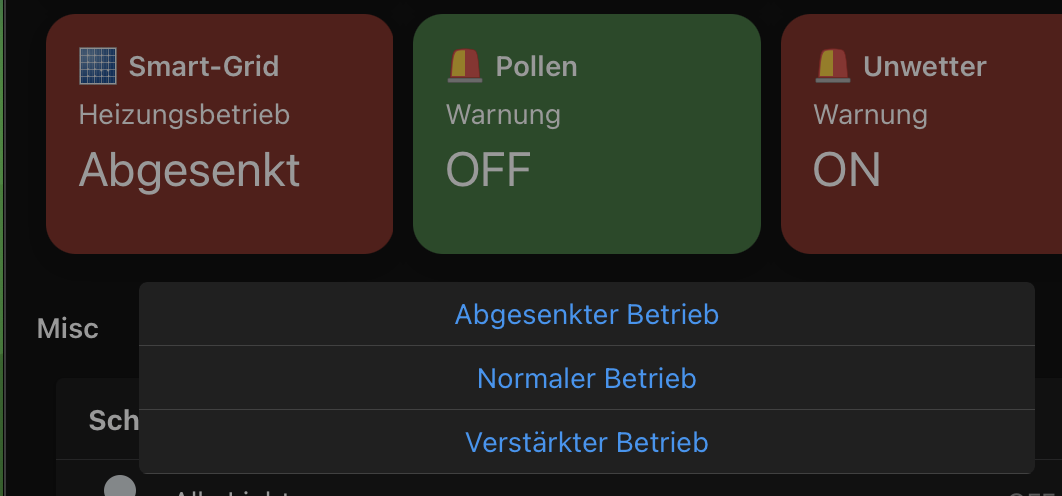Click the Misc section heading
Screen dimensions: 1062x496
coord(68,329)
